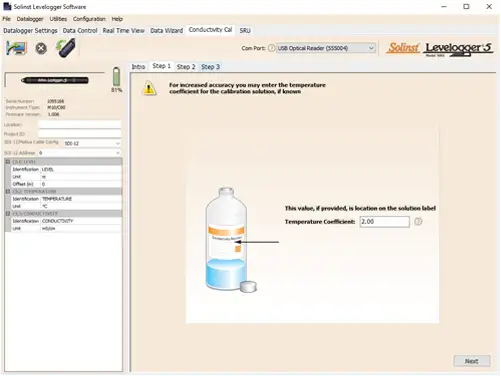Click the retrieve settings from Levelogger icon
The height and width of the screenshot is (377, 501).
16,48
